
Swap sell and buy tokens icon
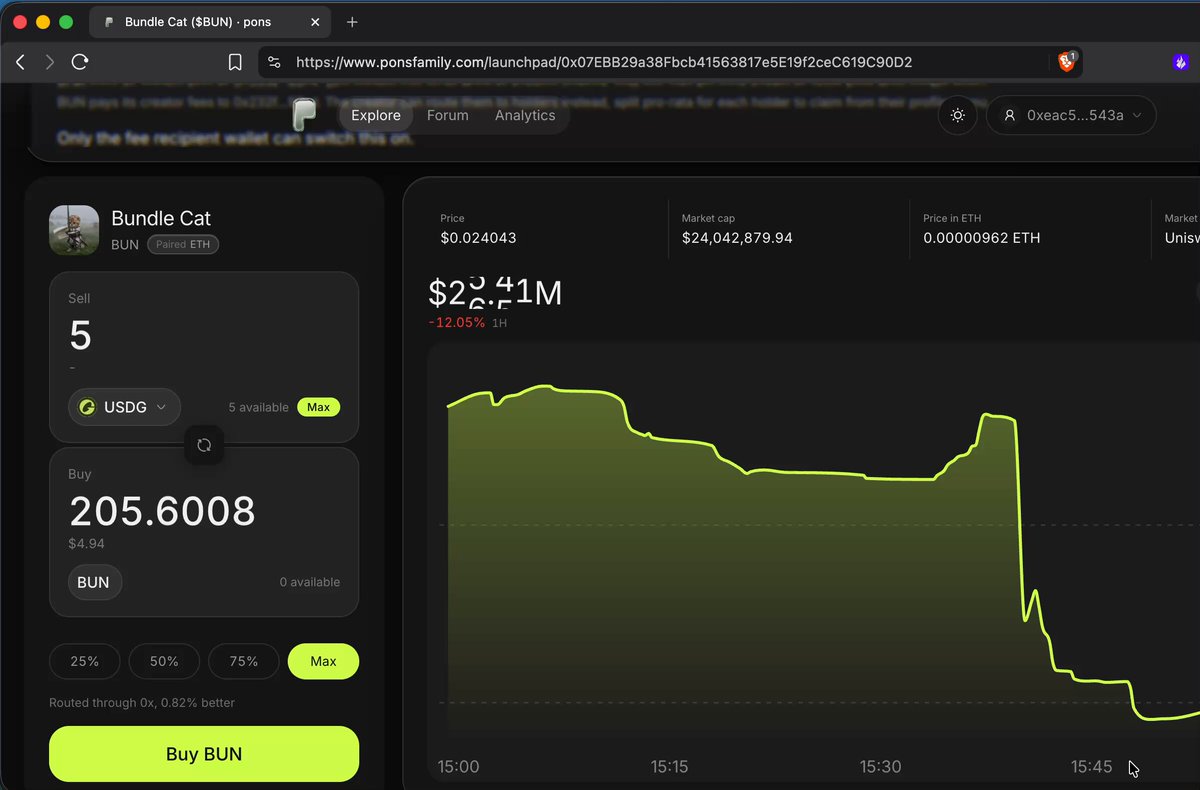[x=204, y=445]
